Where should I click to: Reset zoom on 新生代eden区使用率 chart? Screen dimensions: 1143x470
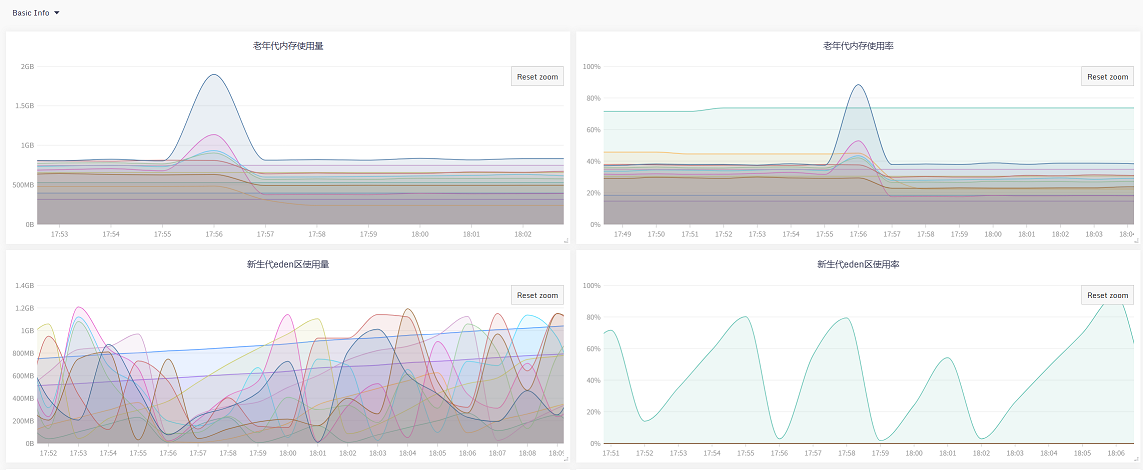(x=1107, y=295)
